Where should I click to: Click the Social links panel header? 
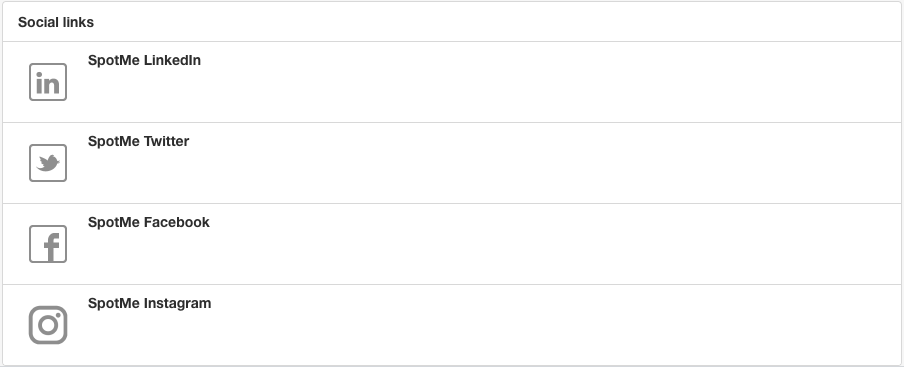tap(452, 22)
